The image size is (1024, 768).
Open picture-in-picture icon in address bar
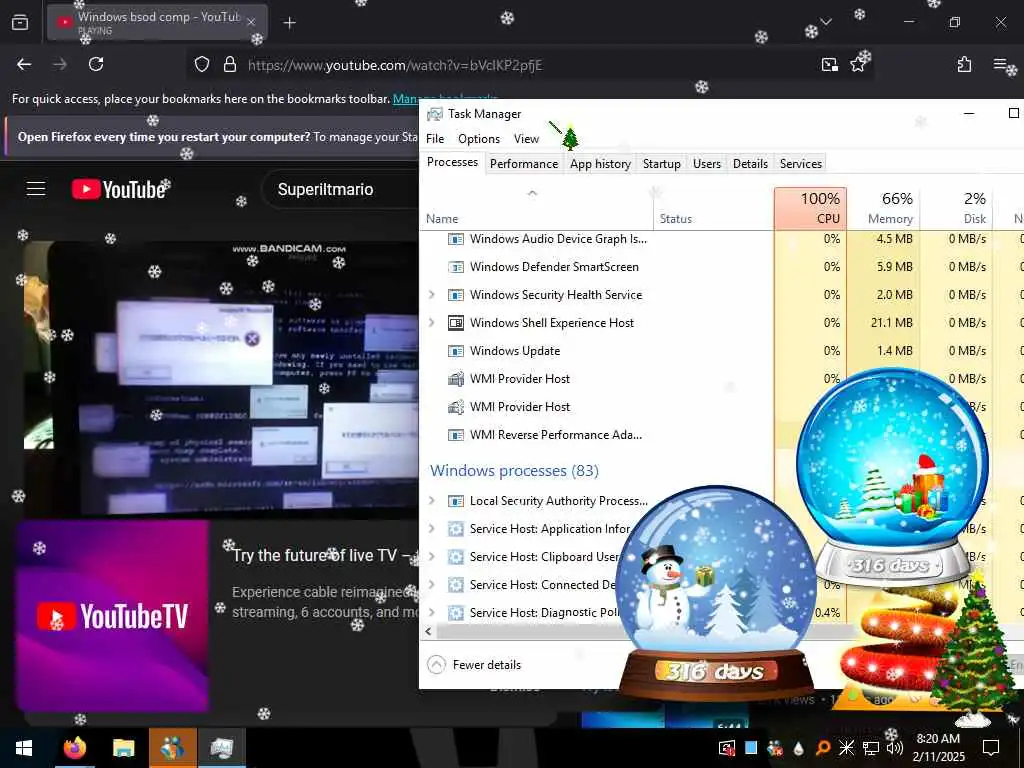point(829,65)
